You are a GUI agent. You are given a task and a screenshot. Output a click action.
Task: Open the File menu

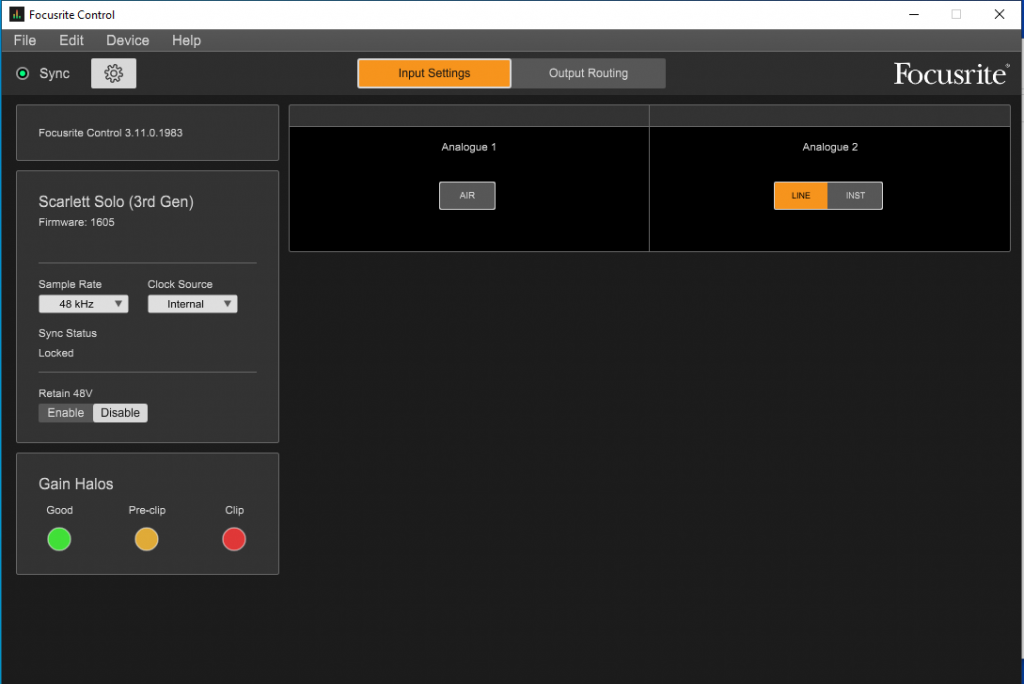click(x=25, y=41)
